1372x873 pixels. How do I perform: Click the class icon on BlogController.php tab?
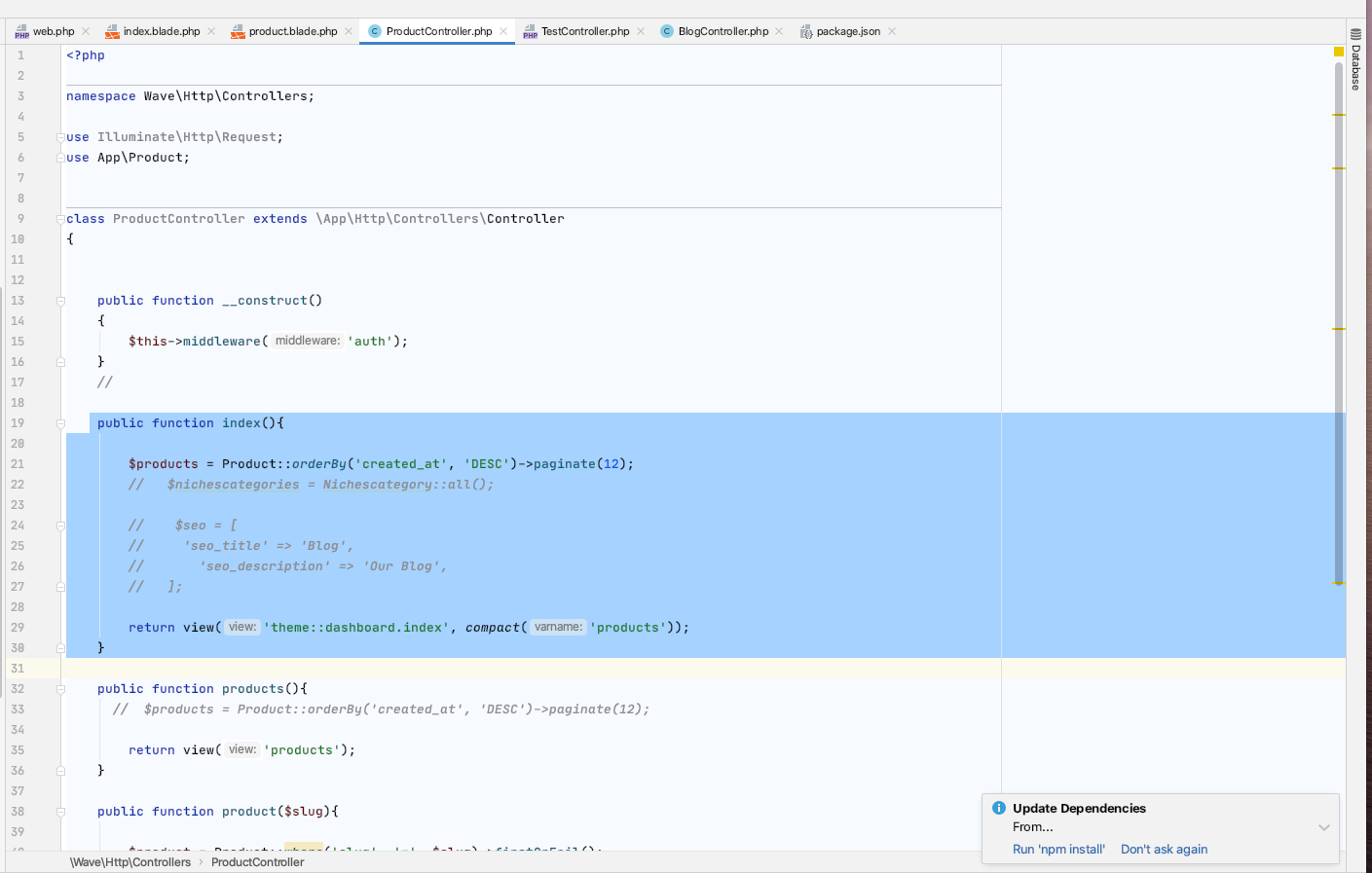click(x=667, y=31)
